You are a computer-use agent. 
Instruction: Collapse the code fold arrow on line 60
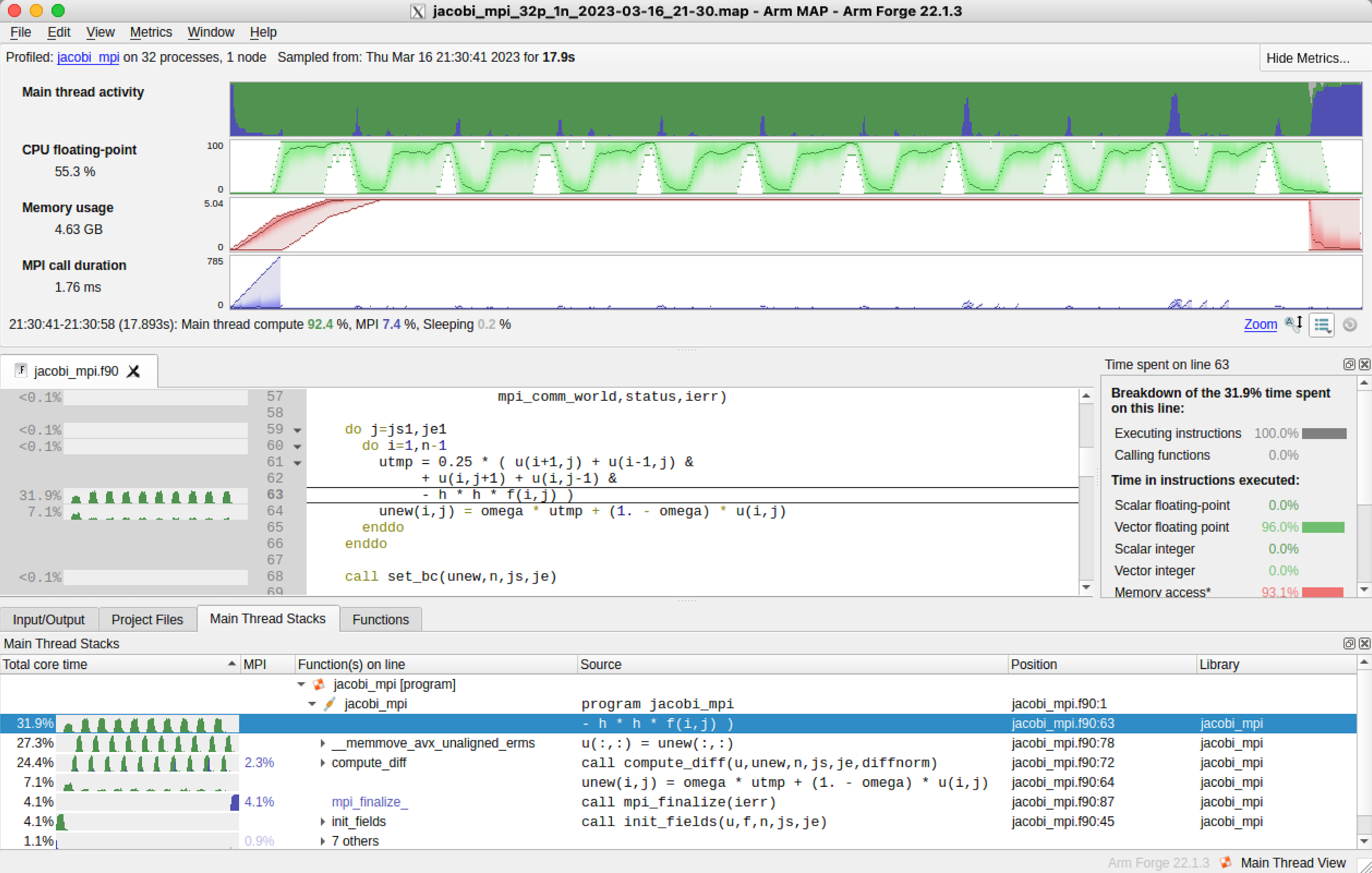(x=298, y=446)
